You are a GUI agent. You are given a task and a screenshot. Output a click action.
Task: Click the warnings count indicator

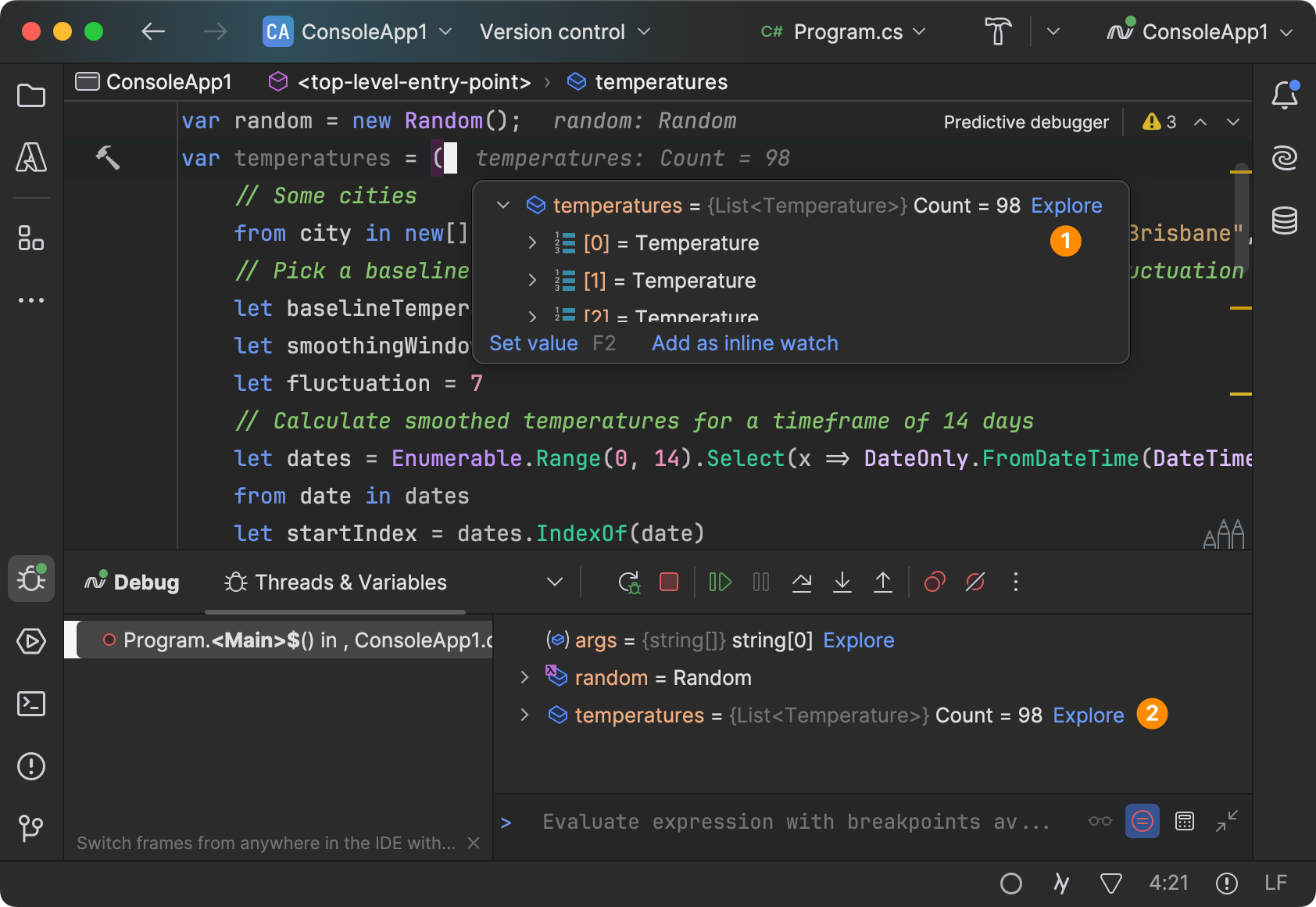[x=1160, y=122]
